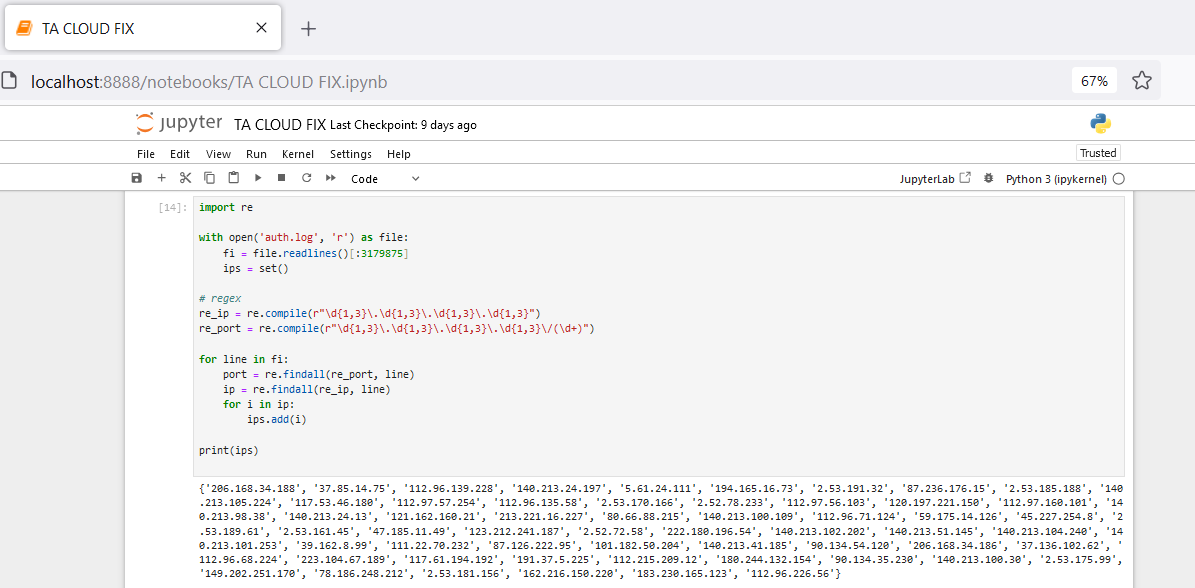The height and width of the screenshot is (588, 1195).
Task: Open the File menu
Action: coord(146,154)
